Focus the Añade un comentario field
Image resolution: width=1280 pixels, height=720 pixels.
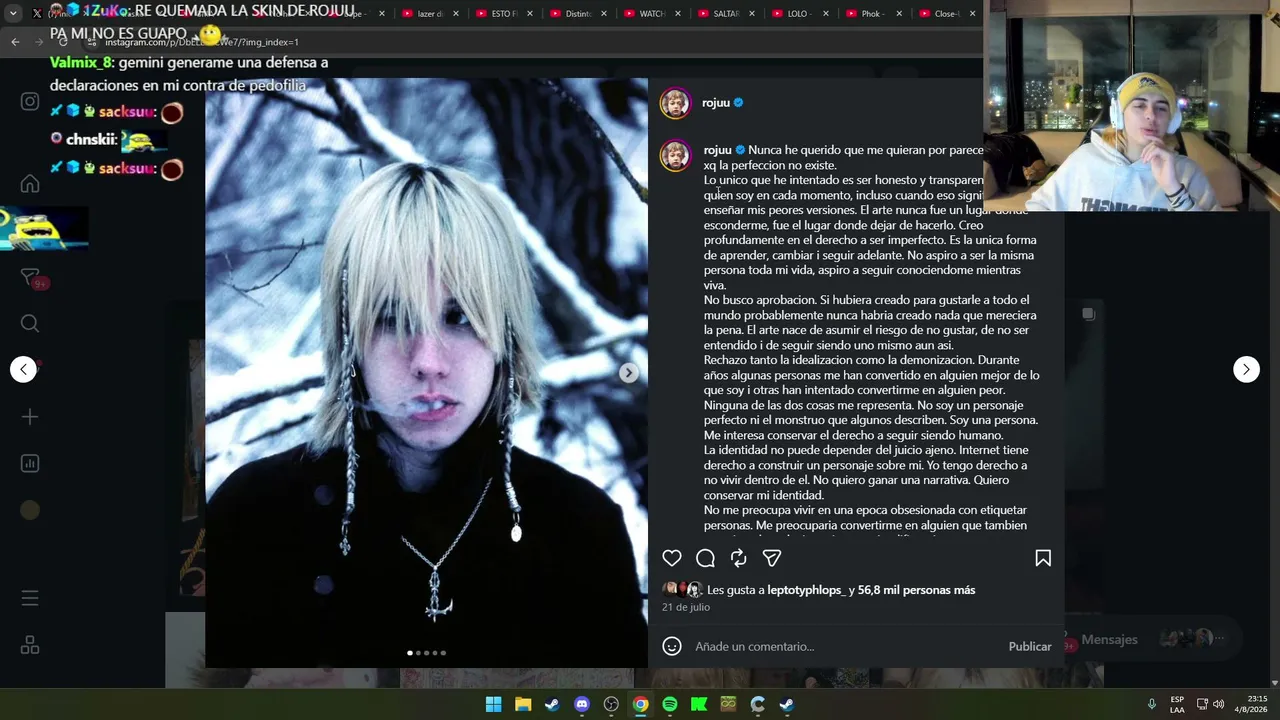(x=845, y=646)
